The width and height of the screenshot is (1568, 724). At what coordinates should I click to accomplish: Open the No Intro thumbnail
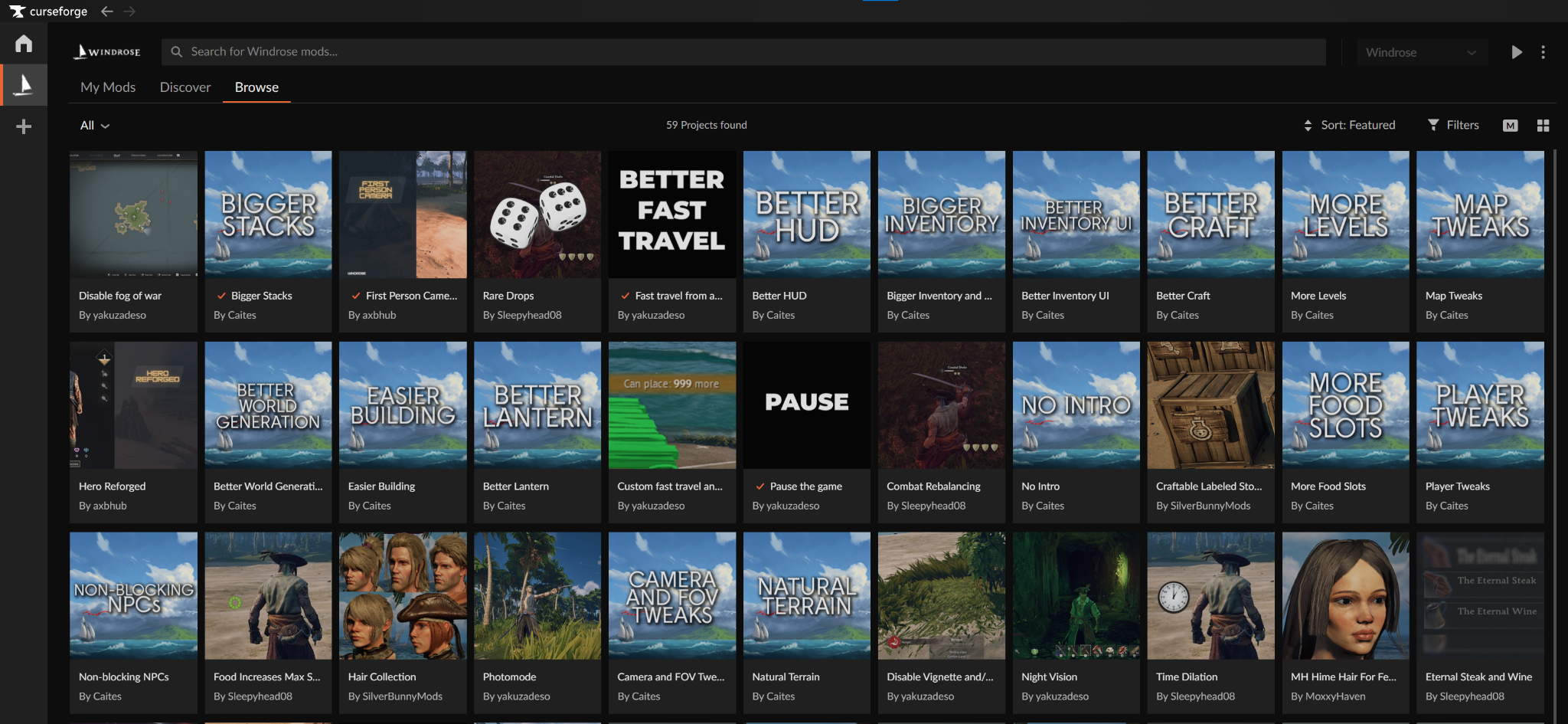[1076, 405]
